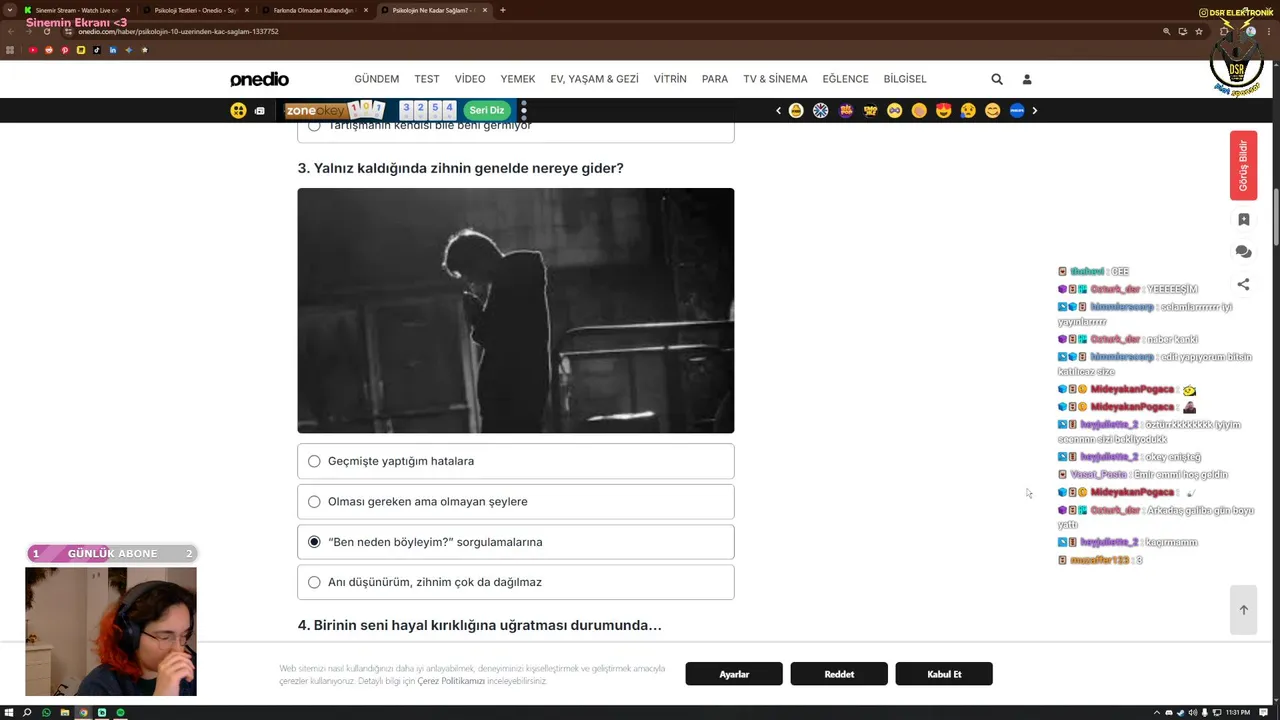
Task: Open the TEST menu item
Action: pos(427,79)
